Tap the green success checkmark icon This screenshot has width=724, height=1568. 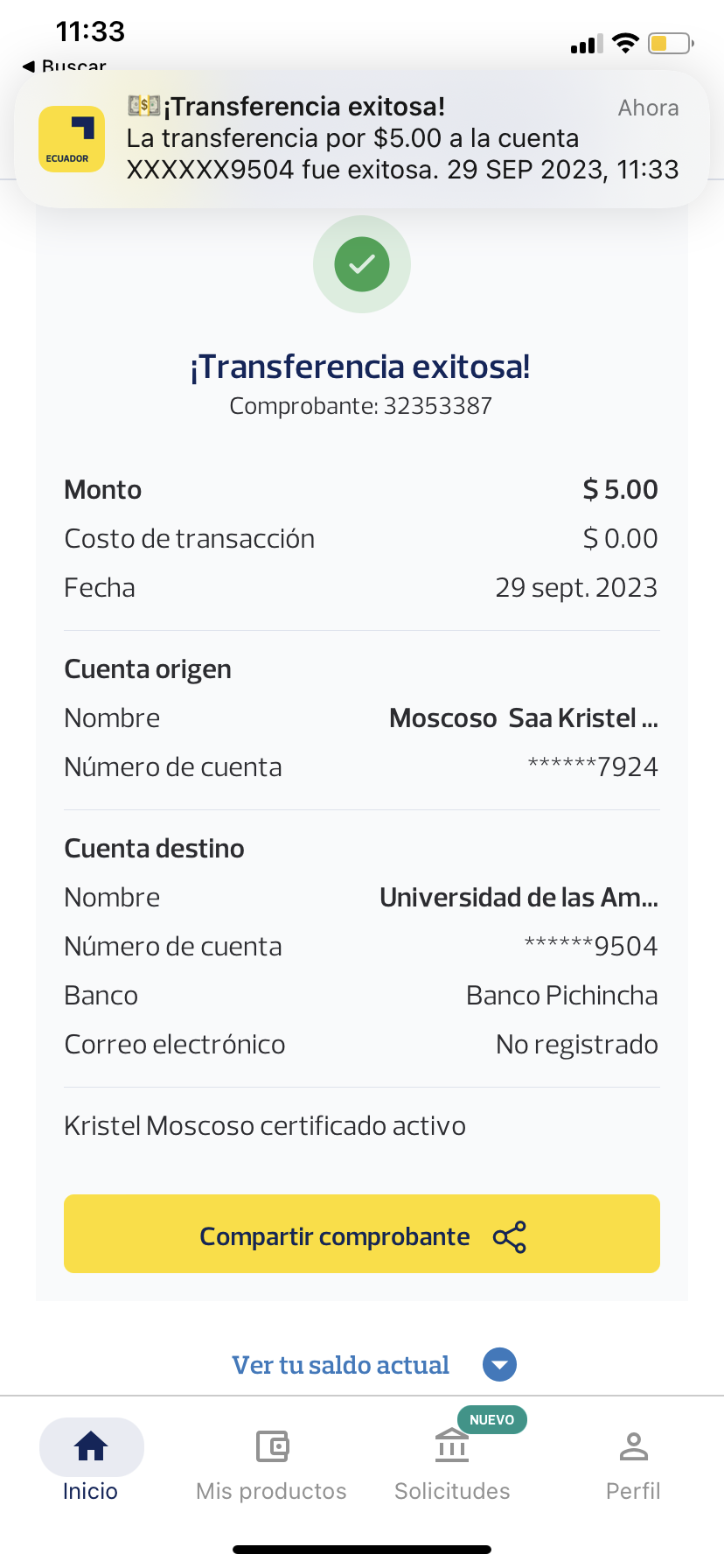point(362,264)
